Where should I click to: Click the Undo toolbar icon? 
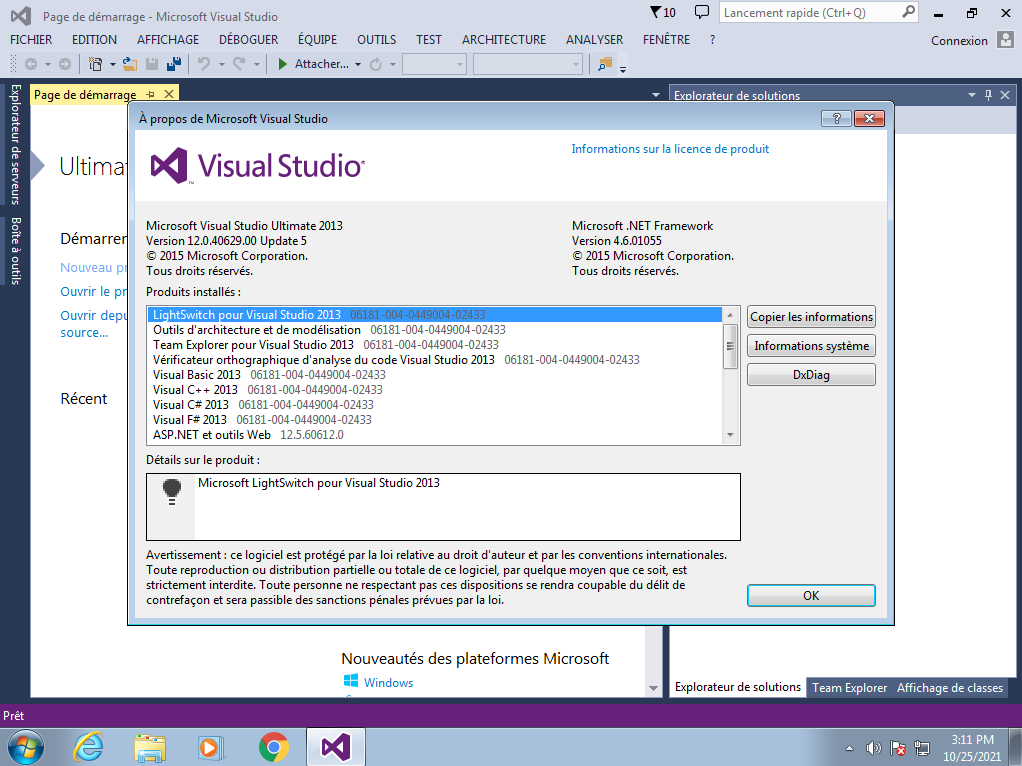[204, 64]
